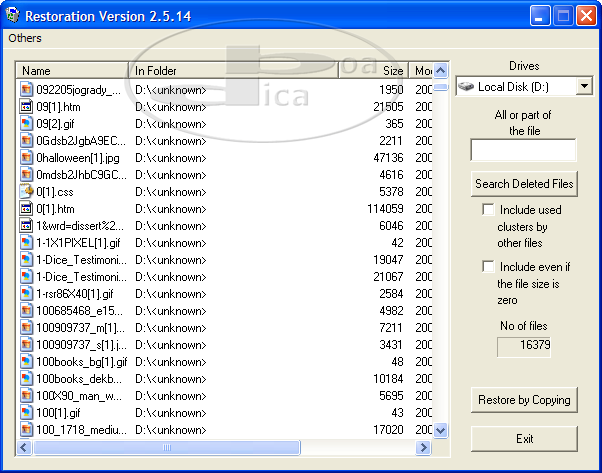Viewport: 602px width, 473px height.
Task: Click the file name search text field
Action: 523,150
